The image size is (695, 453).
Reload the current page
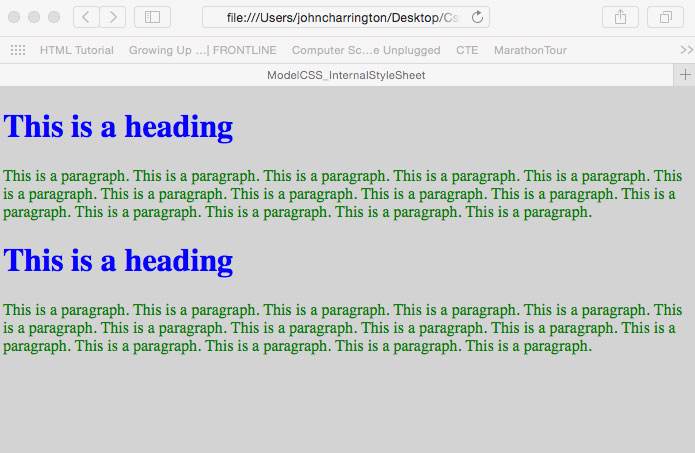click(x=477, y=17)
